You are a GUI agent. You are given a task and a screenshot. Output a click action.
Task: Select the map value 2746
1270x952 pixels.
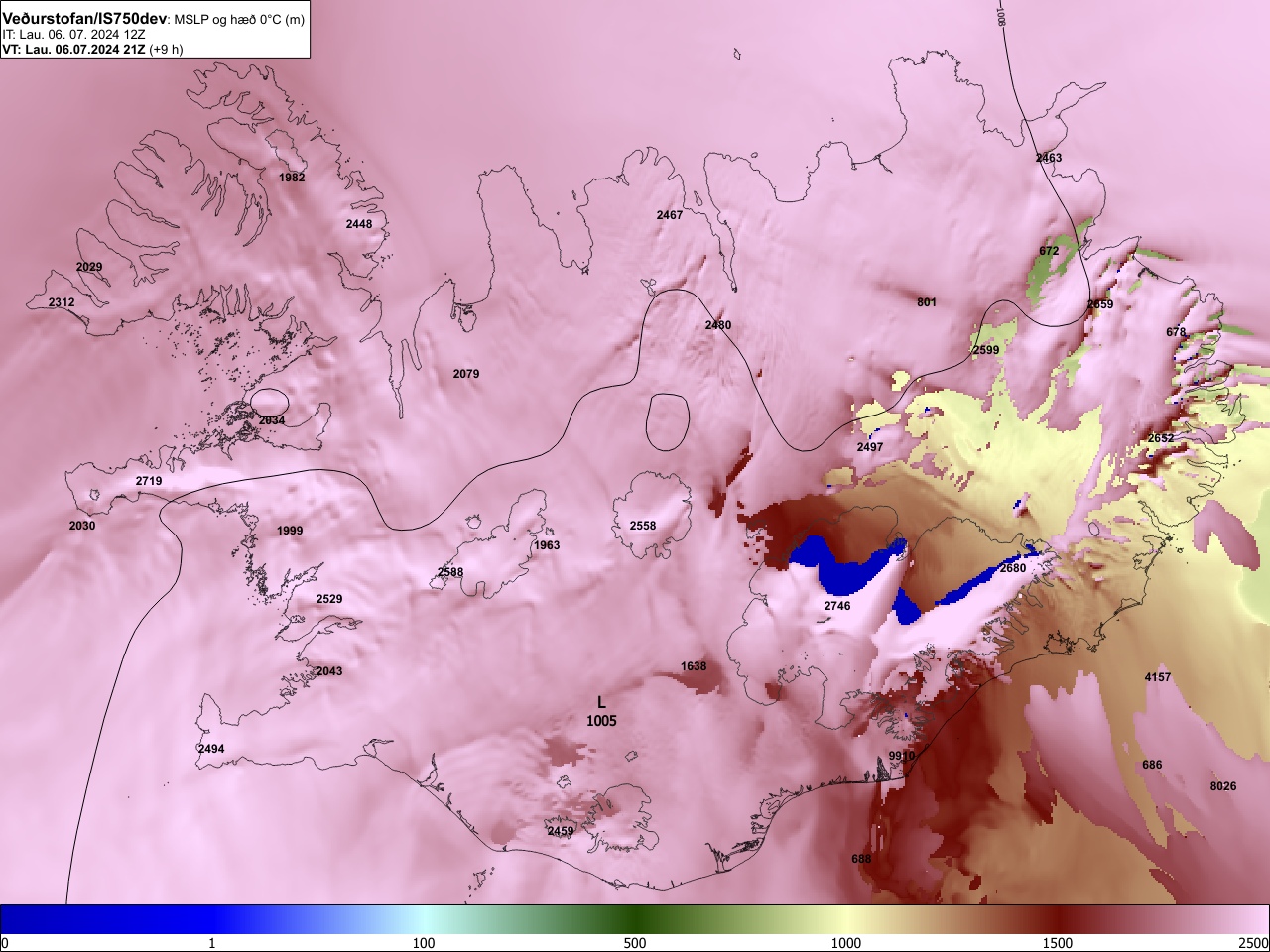[837, 606]
